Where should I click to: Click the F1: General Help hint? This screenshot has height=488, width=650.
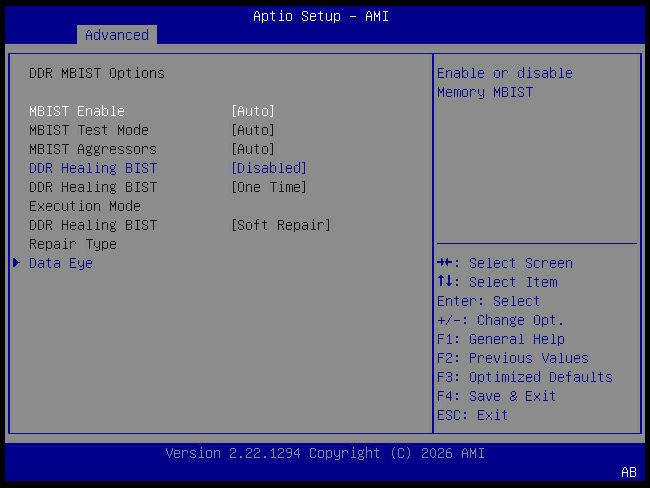[501, 339]
